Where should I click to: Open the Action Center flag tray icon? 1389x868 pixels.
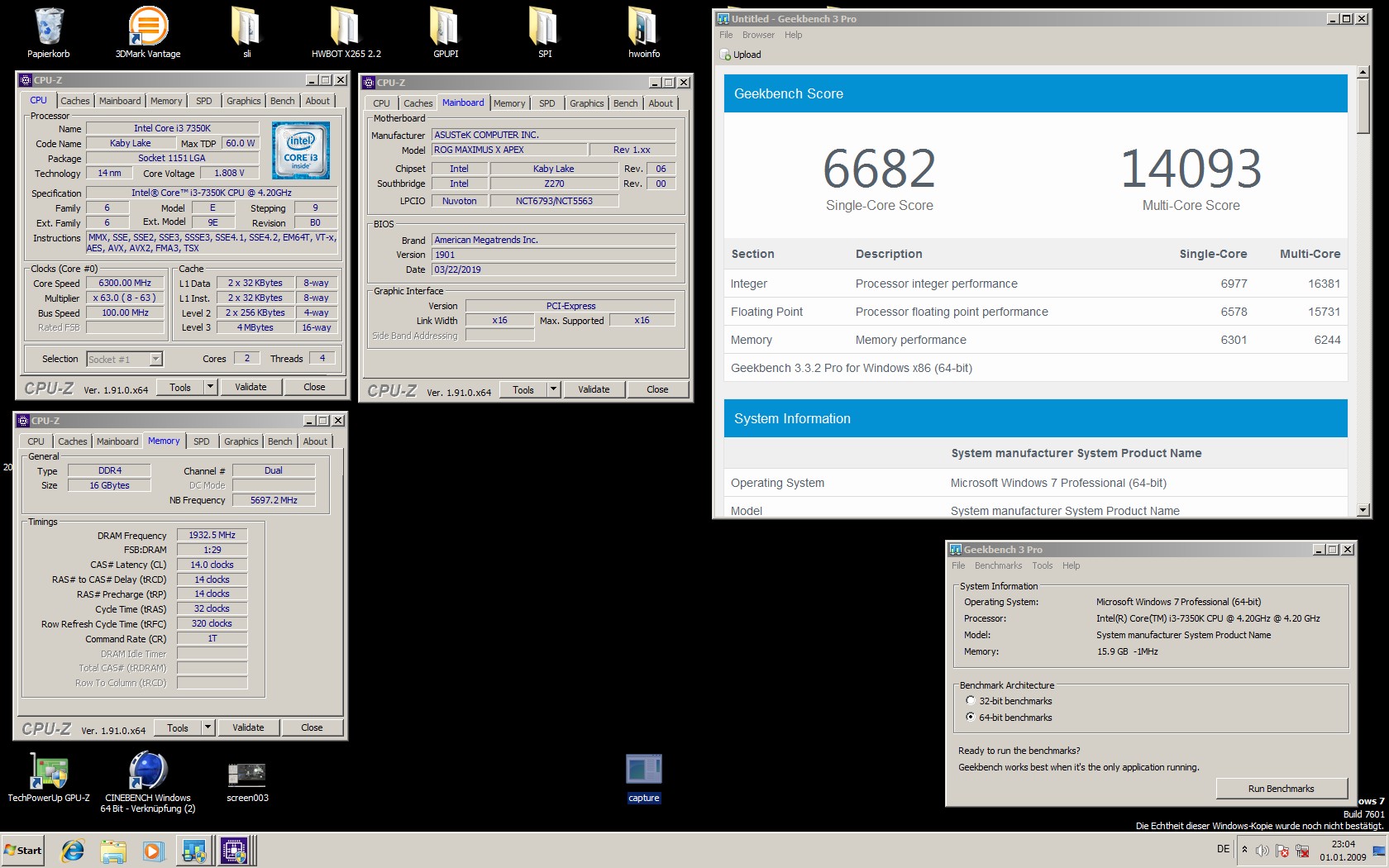coord(1282,851)
